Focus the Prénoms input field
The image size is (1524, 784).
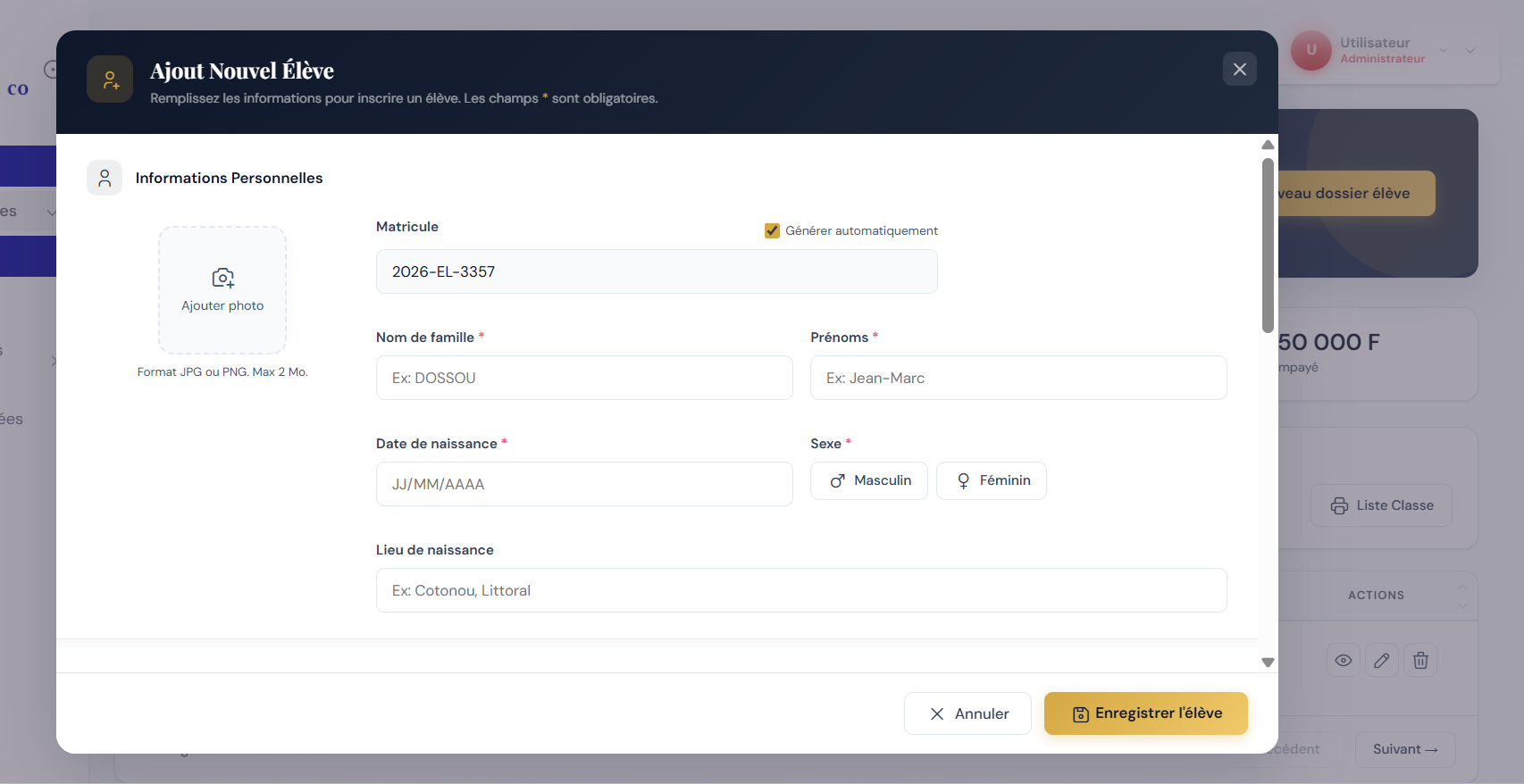pyautogui.click(x=1018, y=378)
